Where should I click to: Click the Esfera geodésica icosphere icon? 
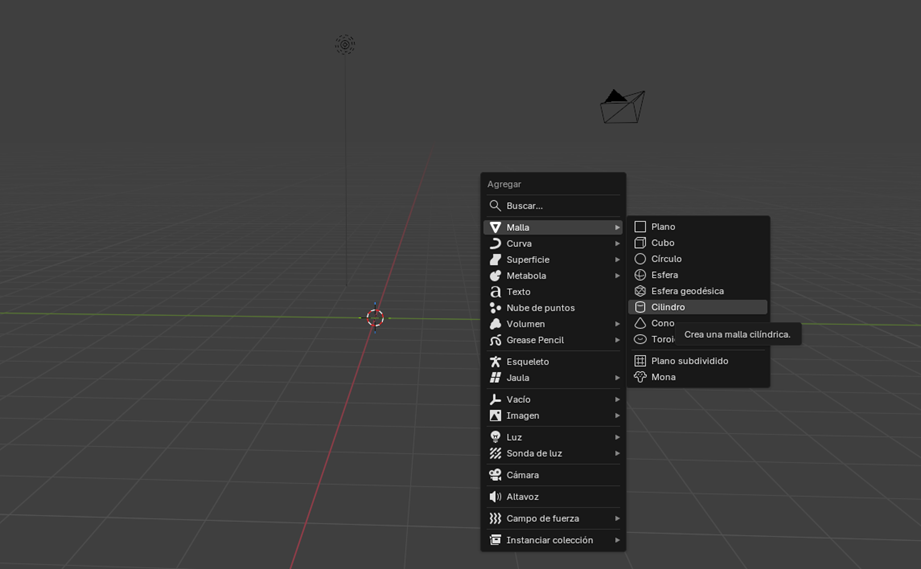coord(640,291)
